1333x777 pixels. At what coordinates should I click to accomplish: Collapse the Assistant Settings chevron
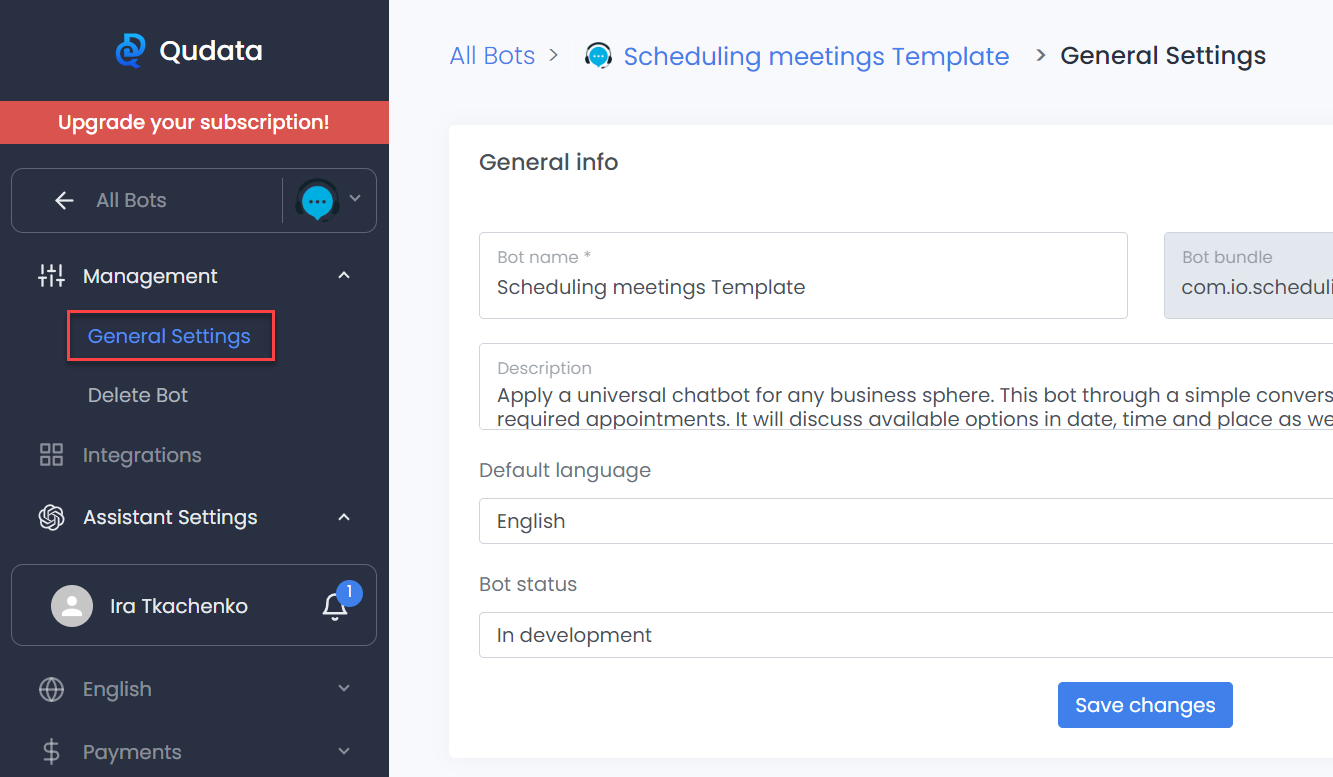pyautogui.click(x=344, y=517)
